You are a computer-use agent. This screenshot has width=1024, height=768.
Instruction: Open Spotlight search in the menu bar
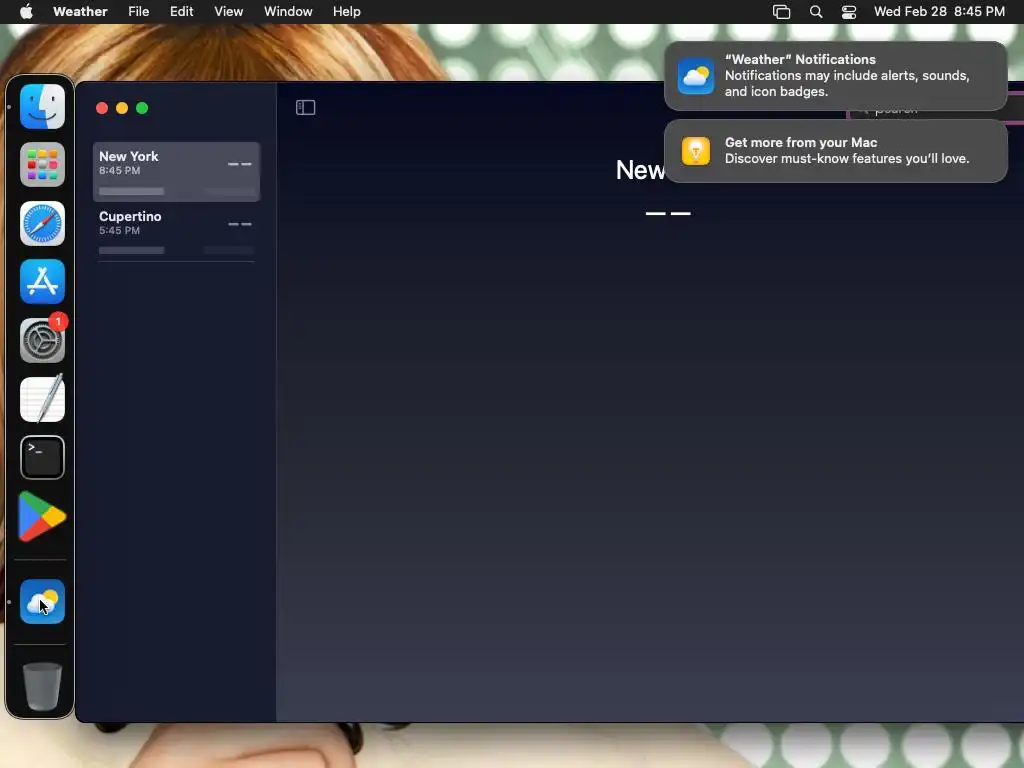(x=816, y=12)
